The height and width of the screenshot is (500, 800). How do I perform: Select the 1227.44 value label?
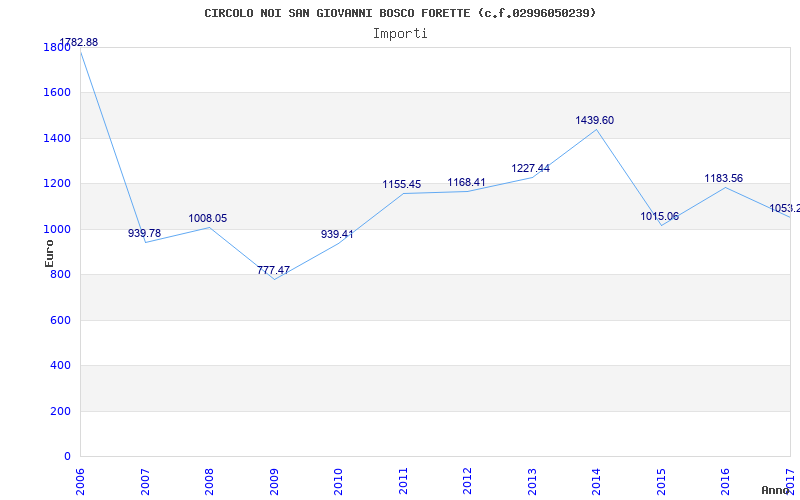point(531,168)
